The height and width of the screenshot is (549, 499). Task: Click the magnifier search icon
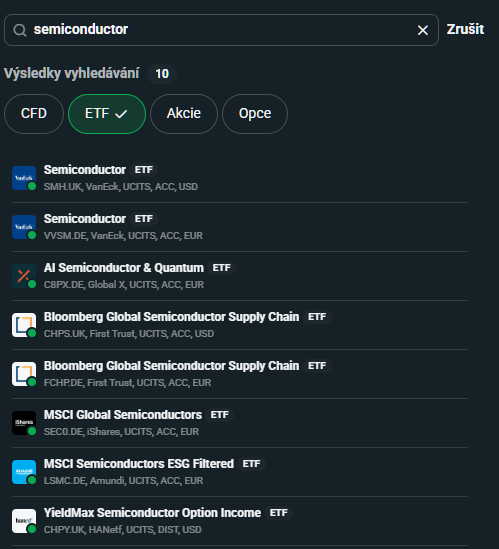pos(20,30)
